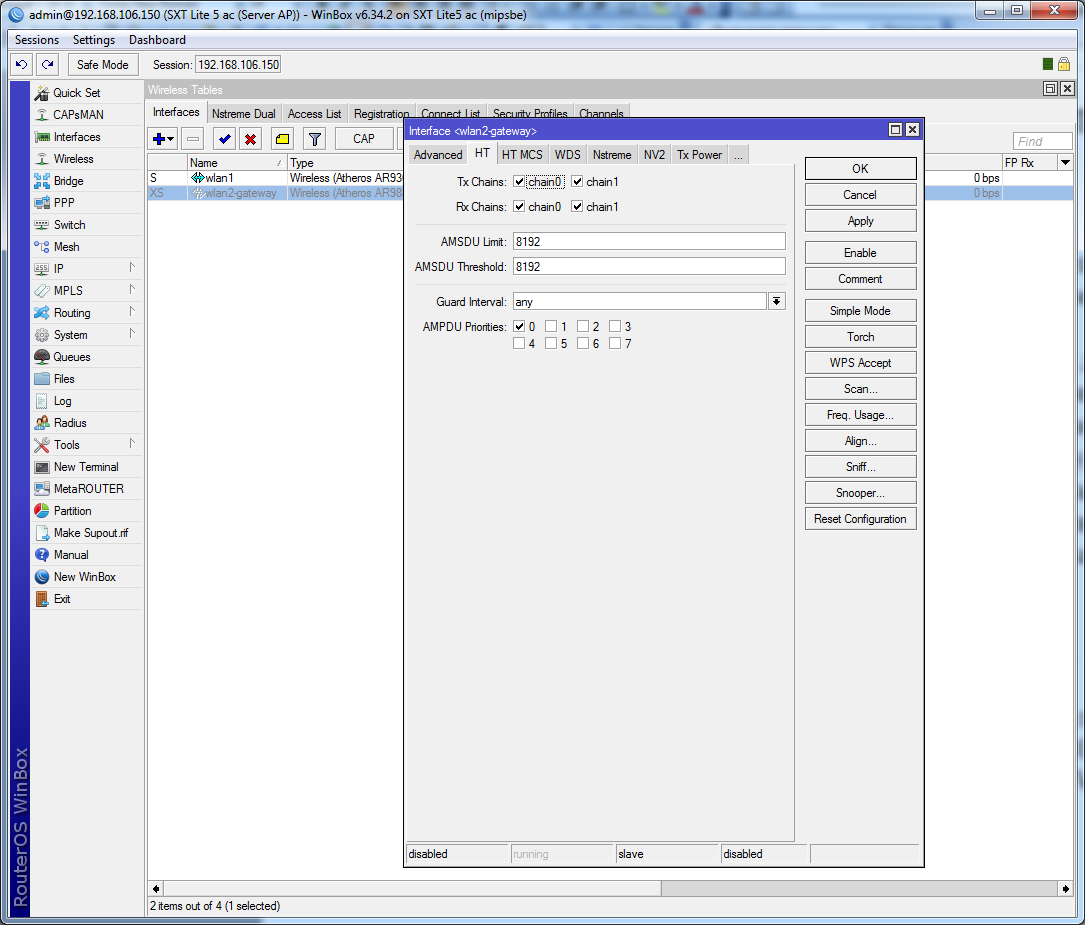Uncheck Tx Chains chain1 checkbox

coord(577,182)
